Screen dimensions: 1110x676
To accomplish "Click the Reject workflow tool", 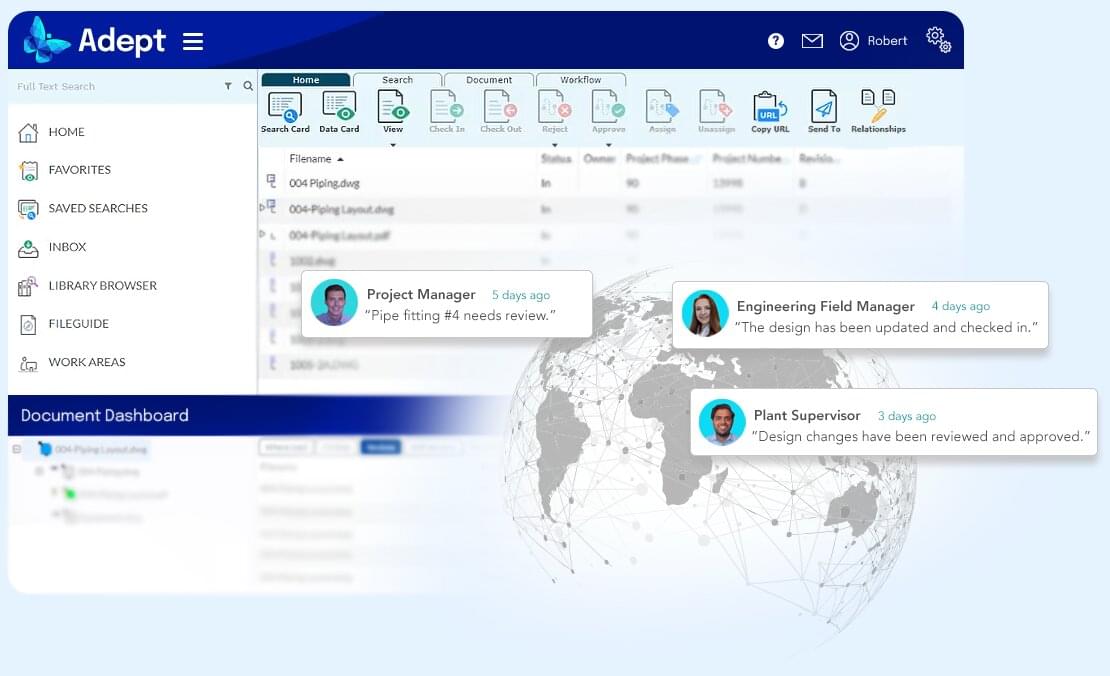I will 554,112.
